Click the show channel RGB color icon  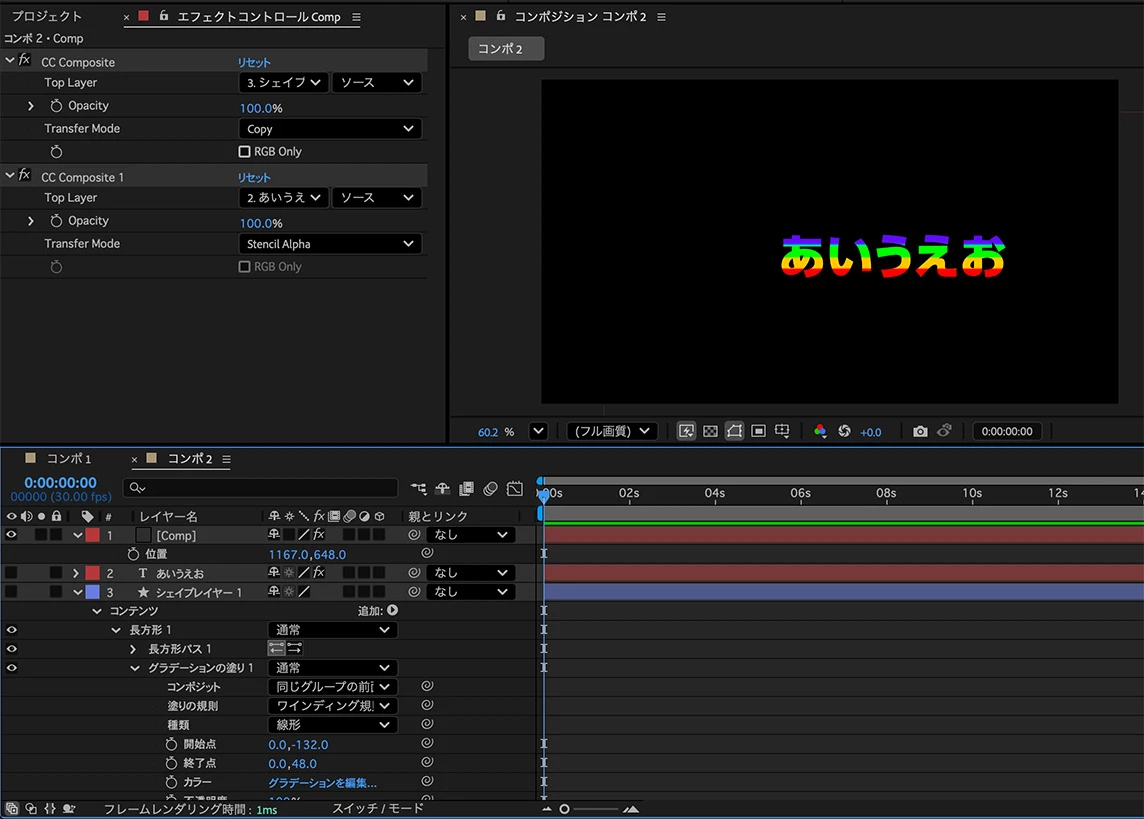point(820,432)
